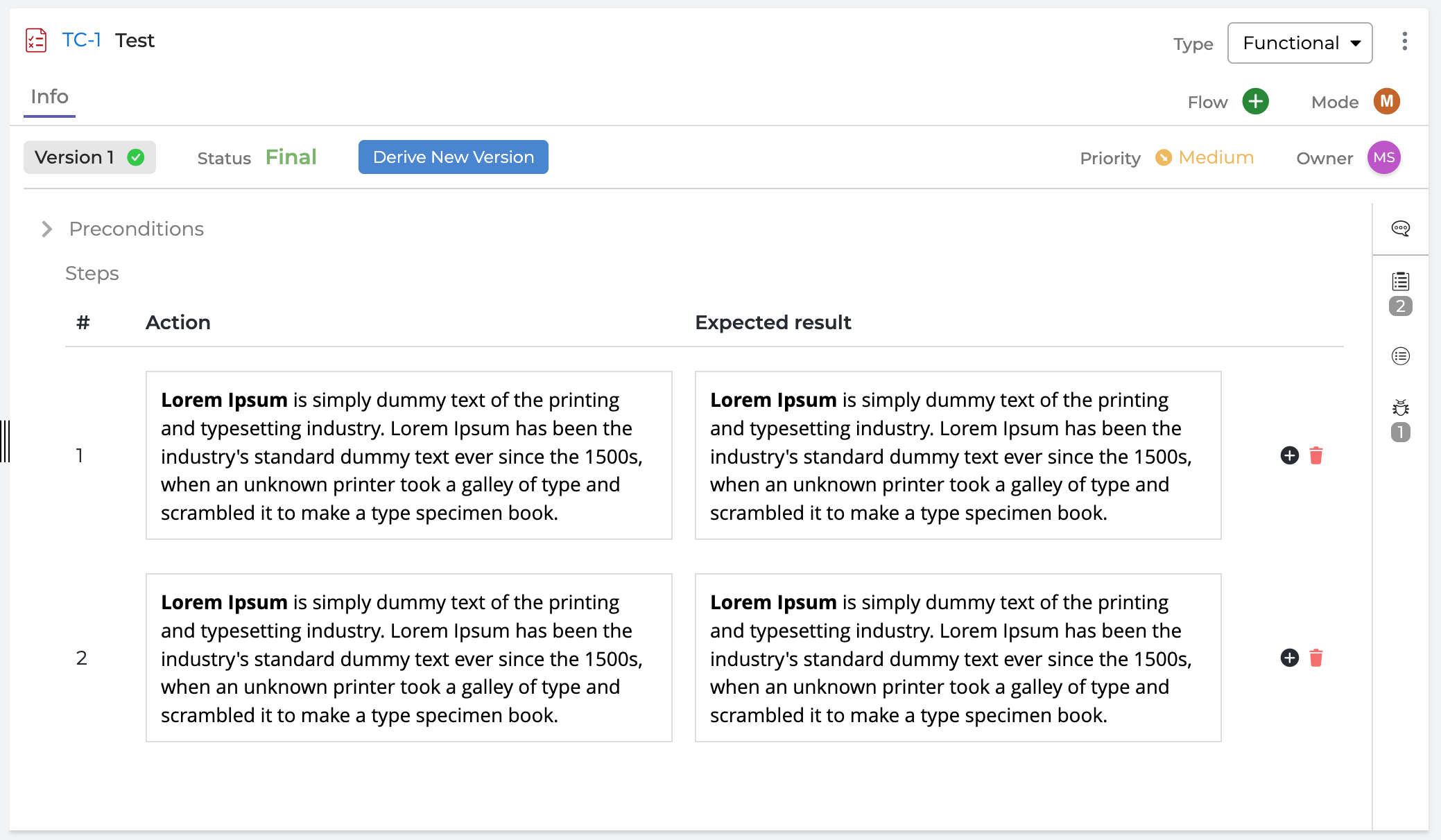Add a step after step 2

[1289, 658]
